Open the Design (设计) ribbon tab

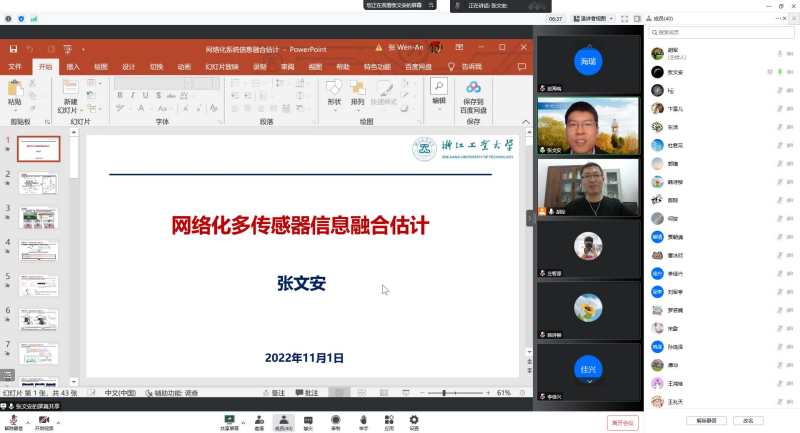coord(129,67)
